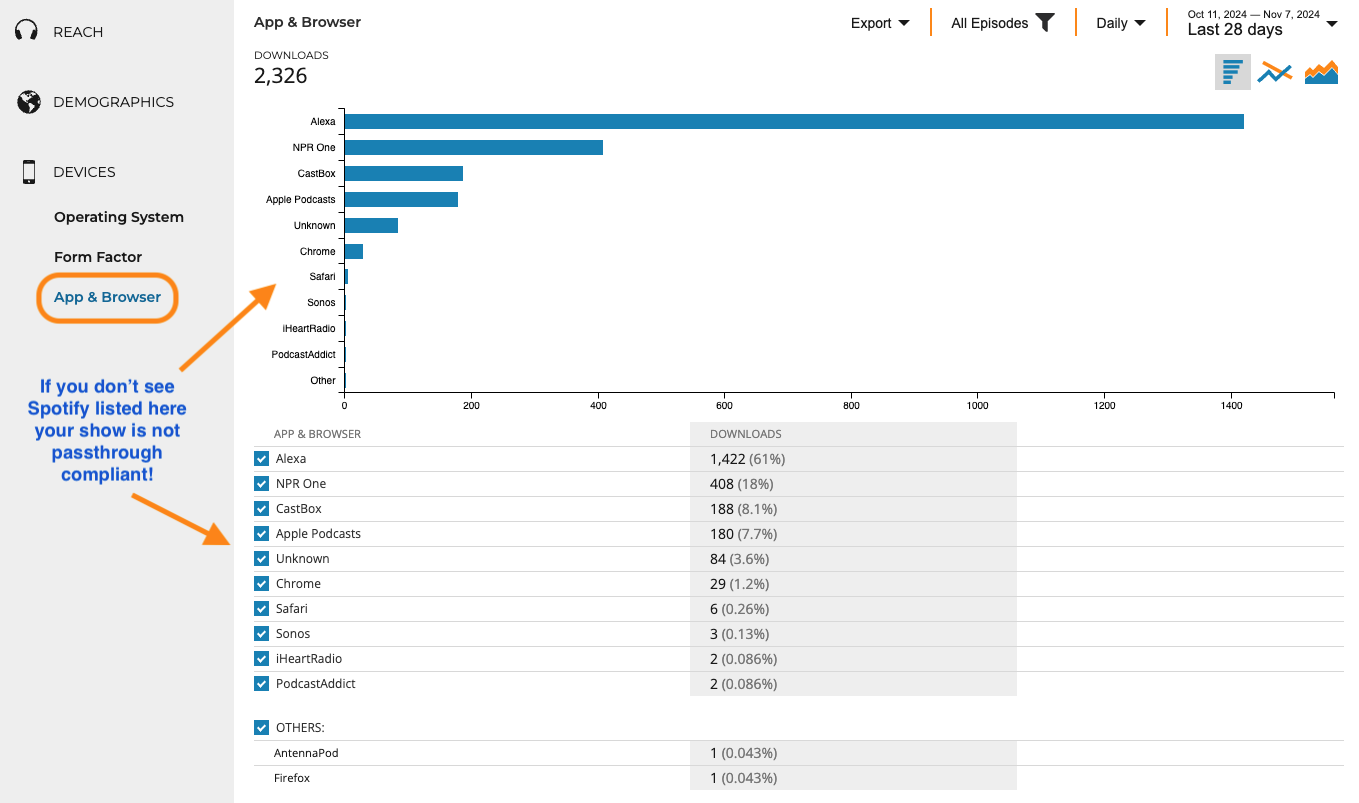Select the horizontal bar chart view icon
The height and width of the screenshot is (803, 1359).
pos(1233,72)
